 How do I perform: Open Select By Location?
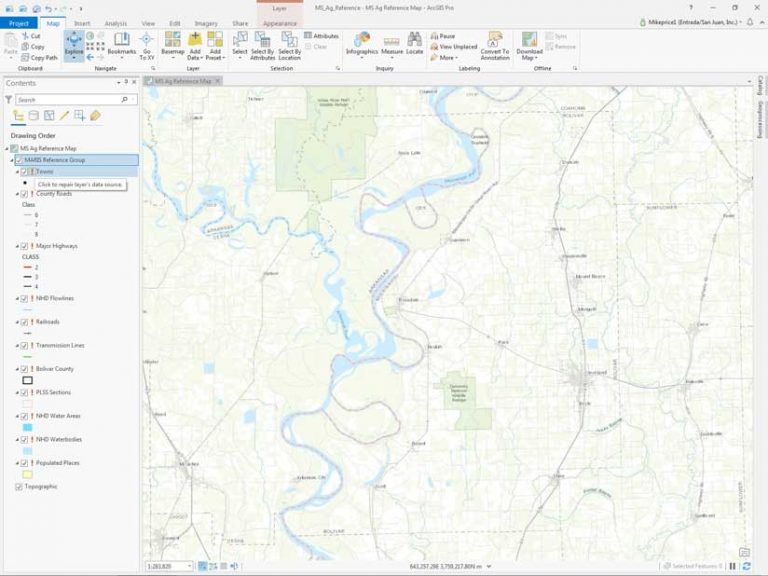tap(289, 46)
